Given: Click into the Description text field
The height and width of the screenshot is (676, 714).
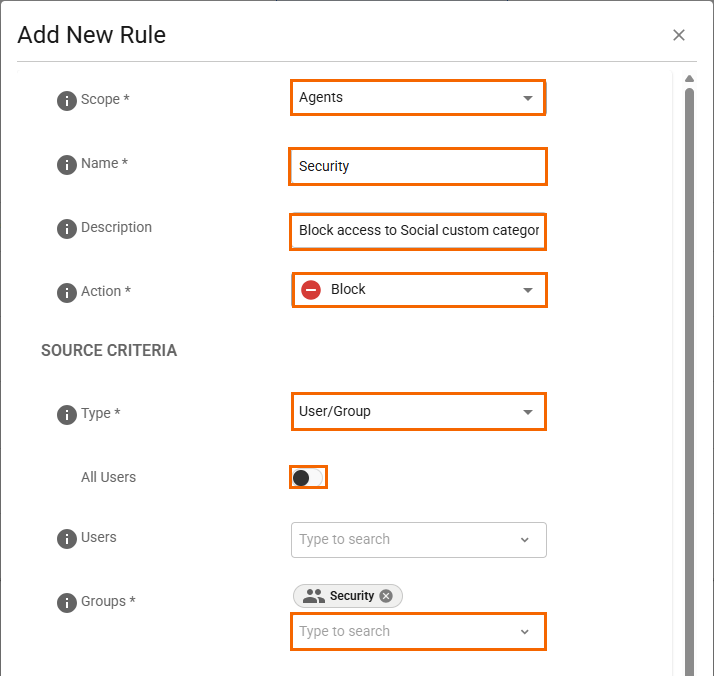Looking at the screenshot, I should coord(417,230).
